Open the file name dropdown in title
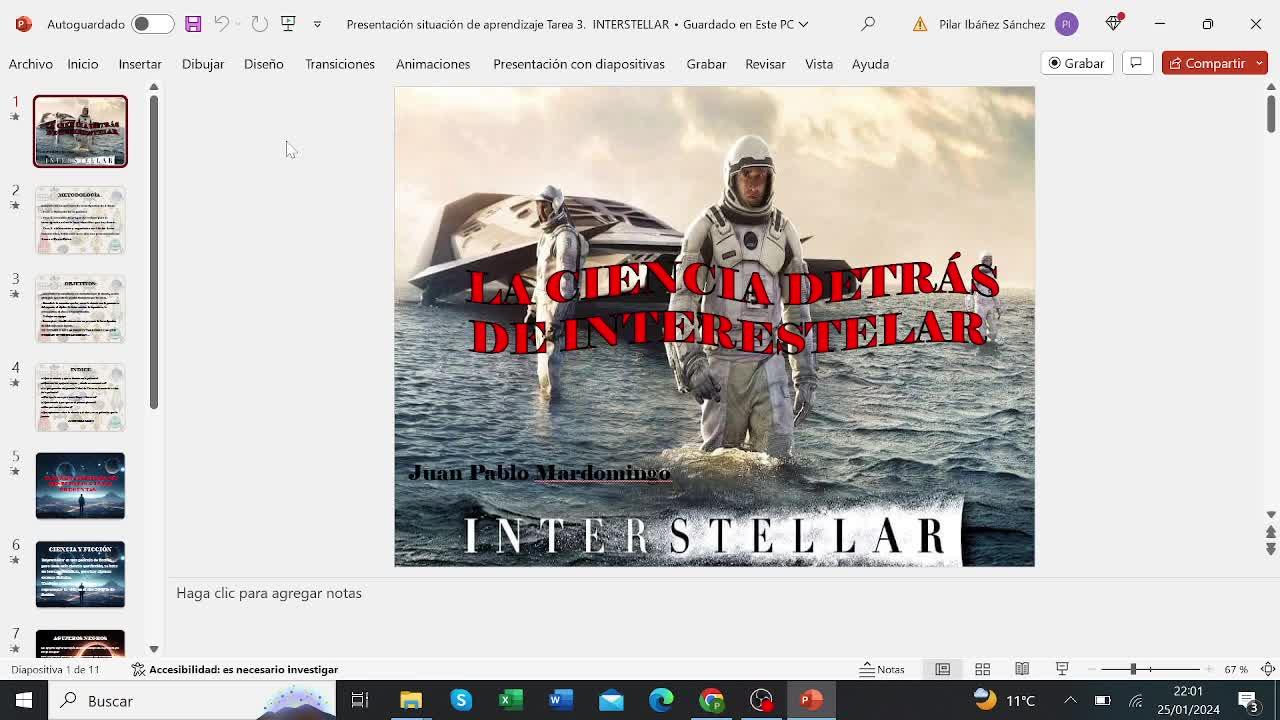Image resolution: width=1280 pixels, height=720 pixels. (x=803, y=24)
